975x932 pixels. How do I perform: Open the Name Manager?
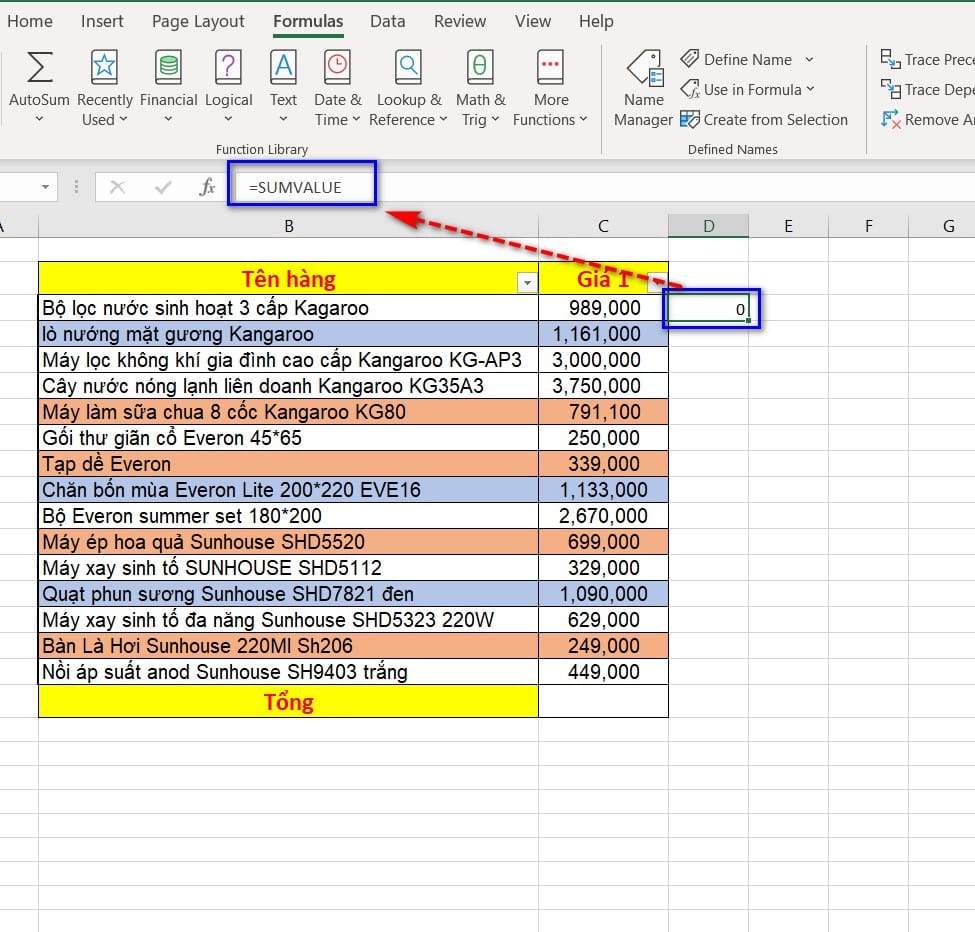643,88
